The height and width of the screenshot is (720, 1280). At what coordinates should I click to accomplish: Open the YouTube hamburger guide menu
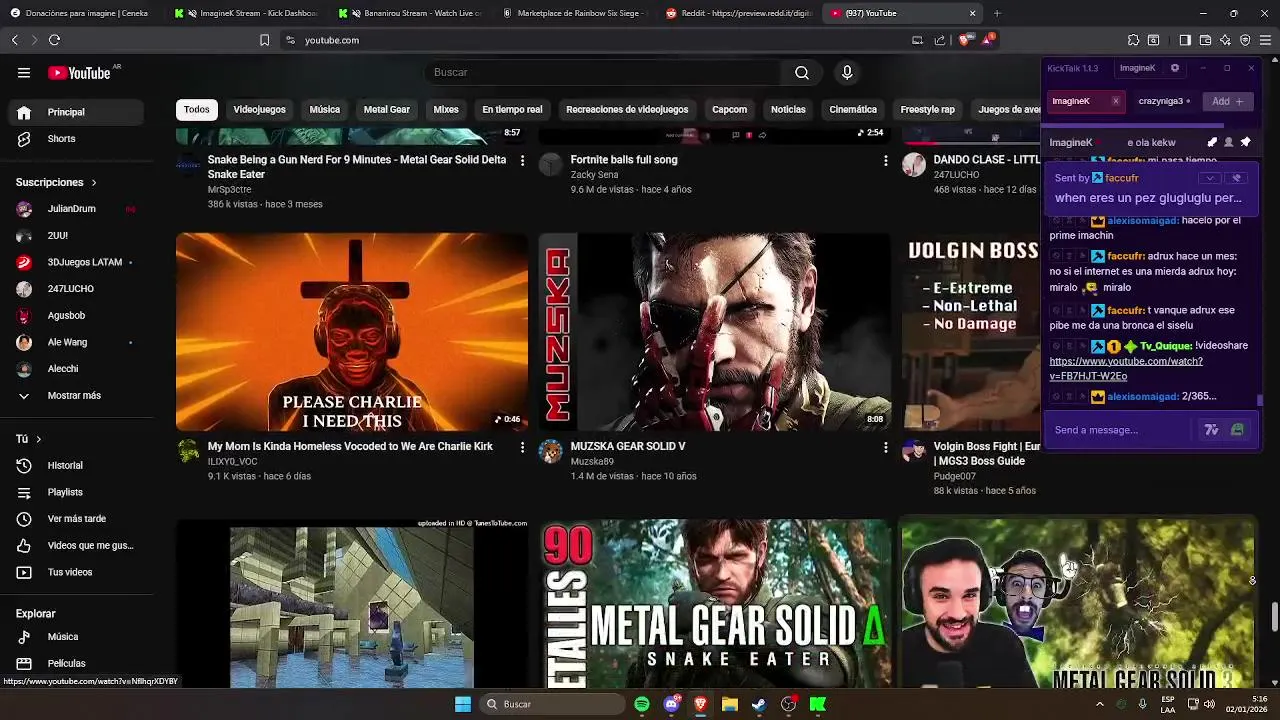click(24, 72)
